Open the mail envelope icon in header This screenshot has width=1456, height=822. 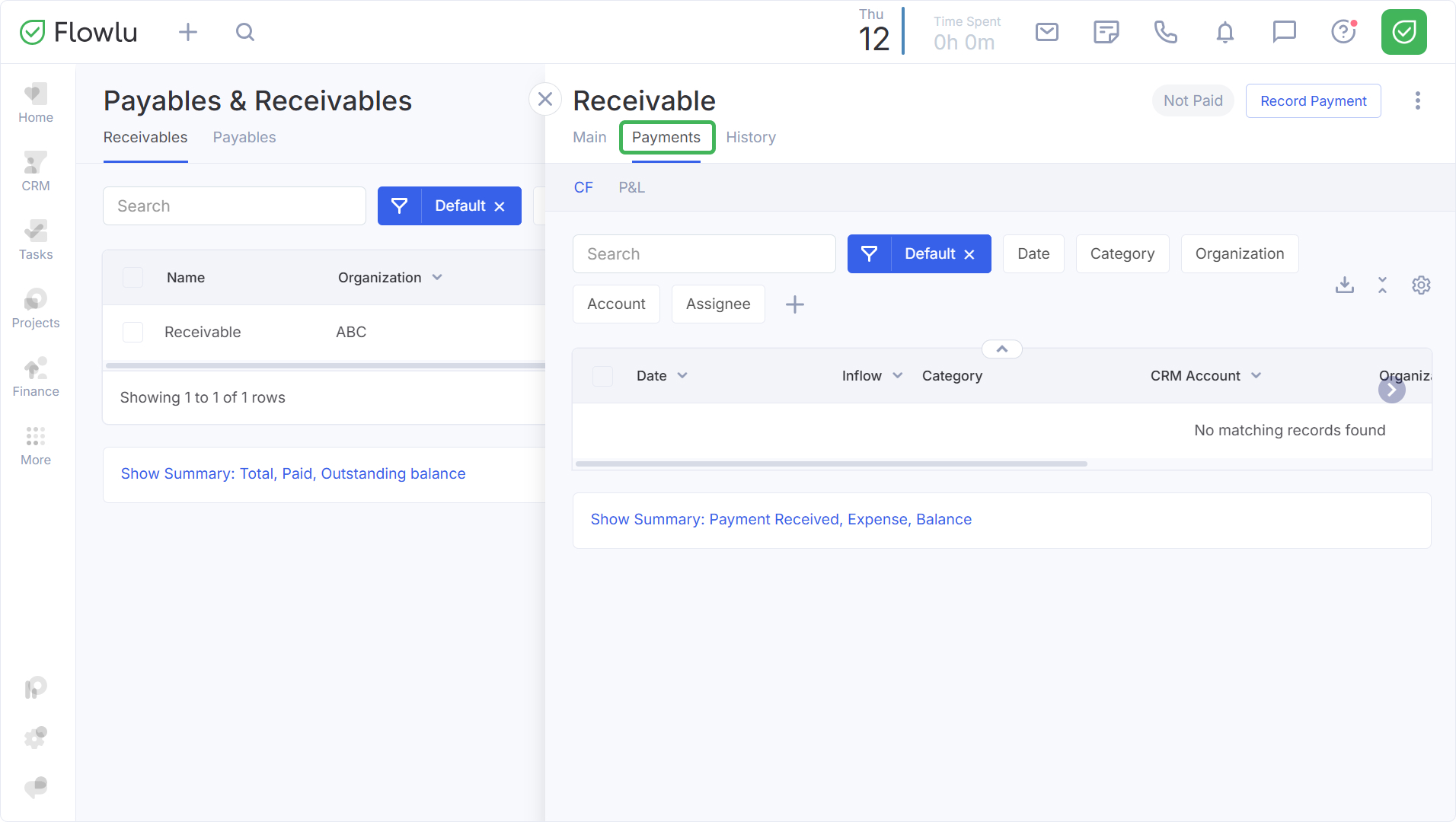pos(1046,32)
